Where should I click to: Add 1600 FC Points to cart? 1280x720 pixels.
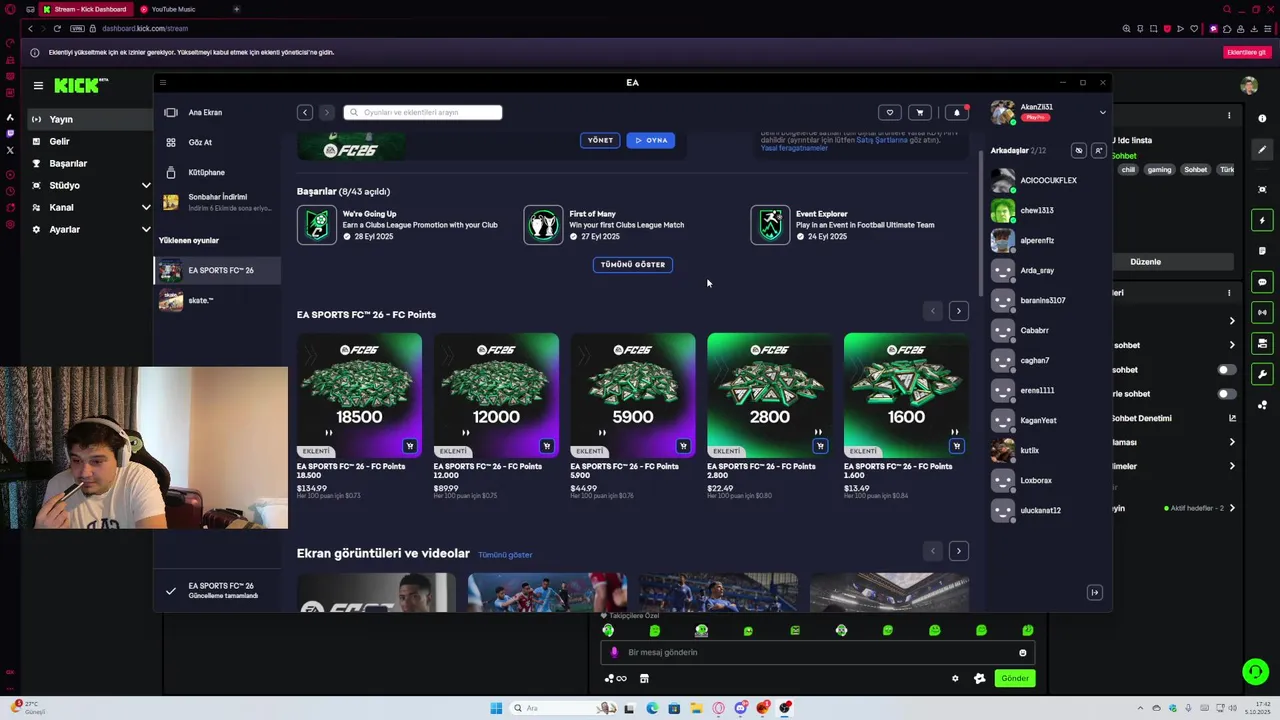[x=957, y=446]
